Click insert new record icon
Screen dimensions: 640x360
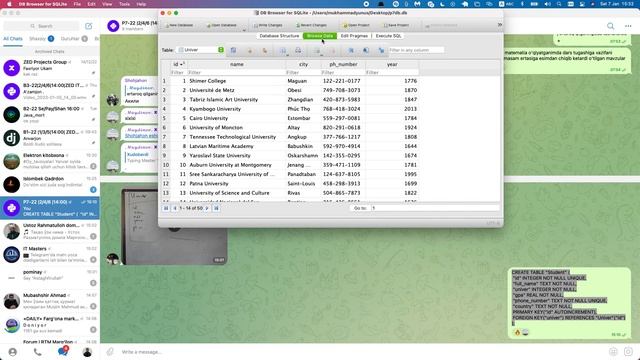pos(317,50)
